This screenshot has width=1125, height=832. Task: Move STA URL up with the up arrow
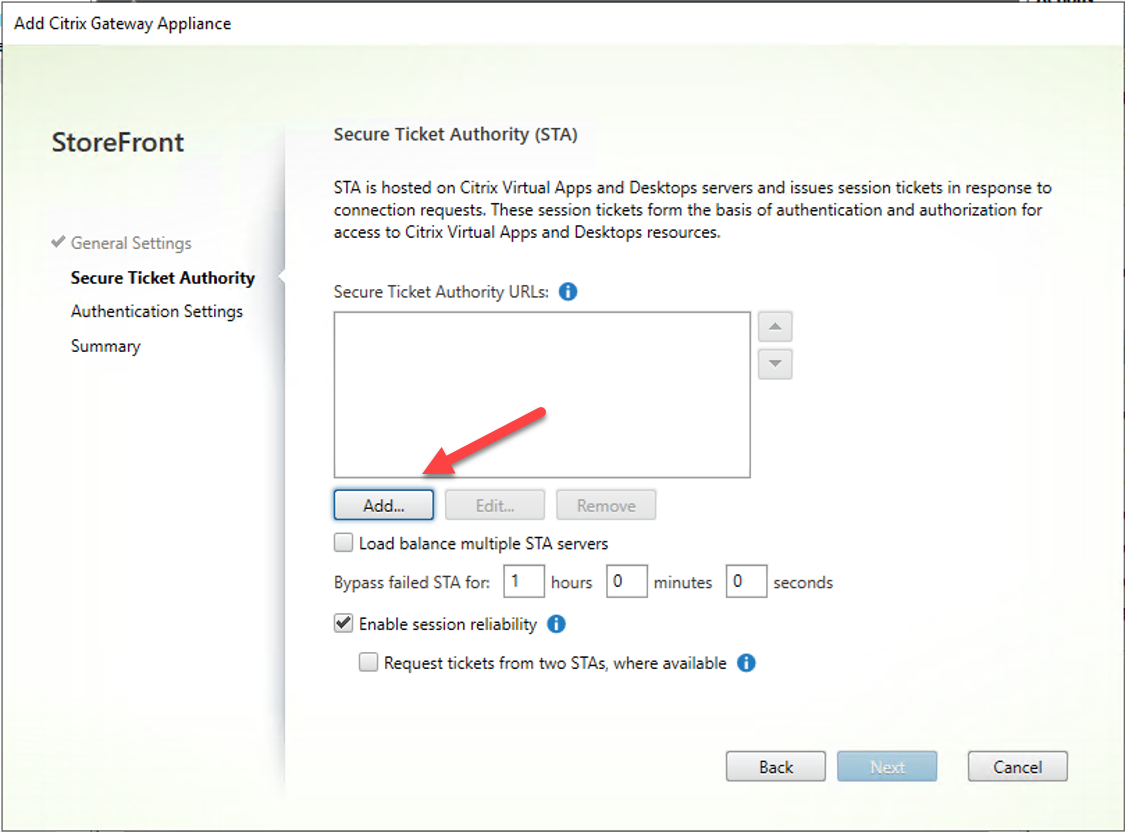(x=775, y=327)
